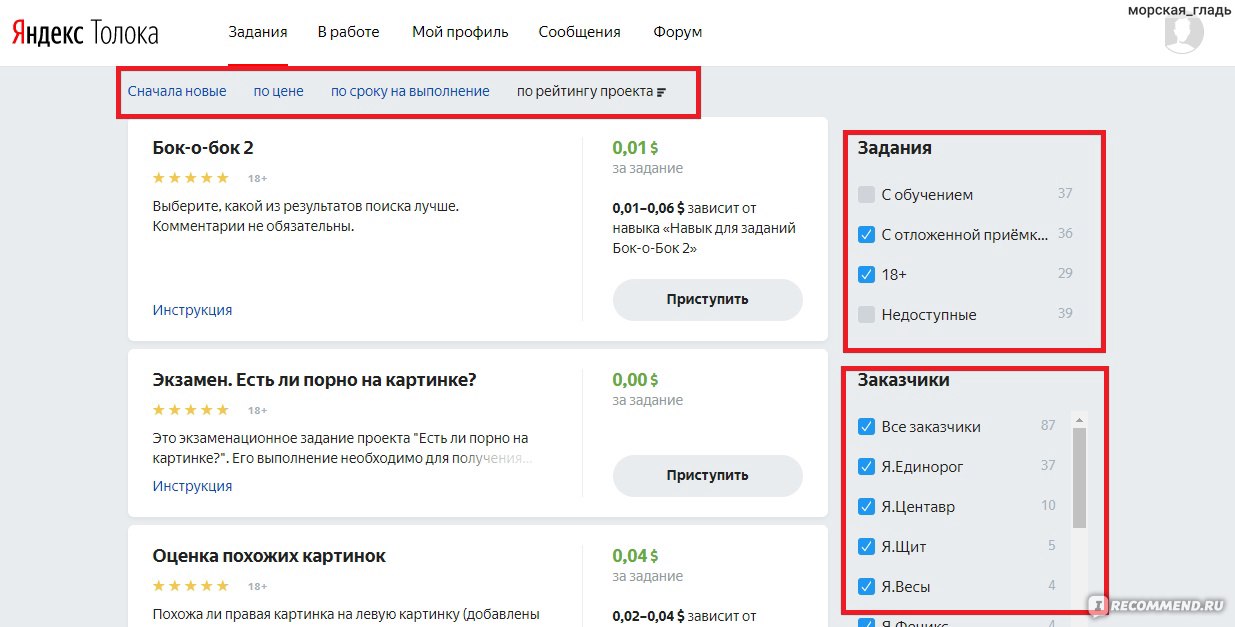Screen dimensions: 1235x627
Task: Deselect the Я.Центавр checkbox
Action: click(x=866, y=507)
